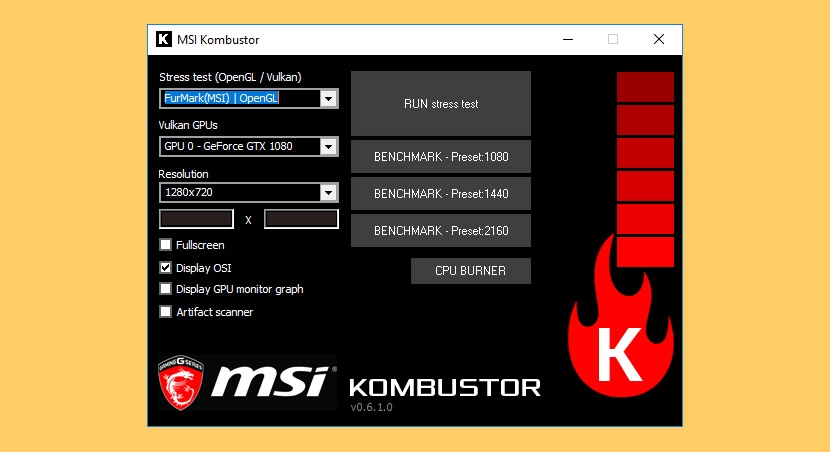
Task: Click the MSI dragon shield logo
Action: click(181, 382)
